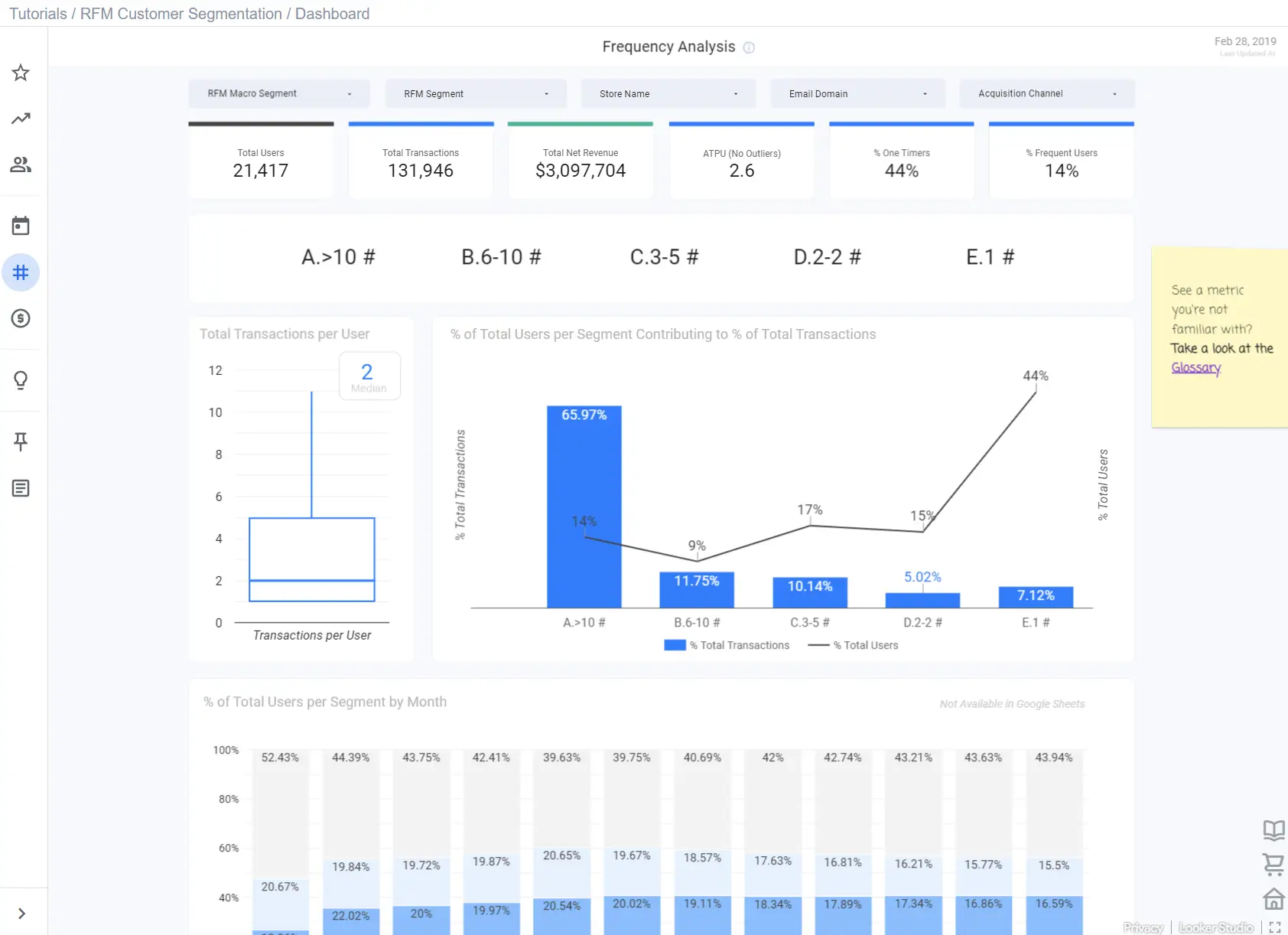Image resolution: width=1288 pixels, height=935 pixels.
Task: Click the shopping cart icon at right
Action: (1273, 864)
